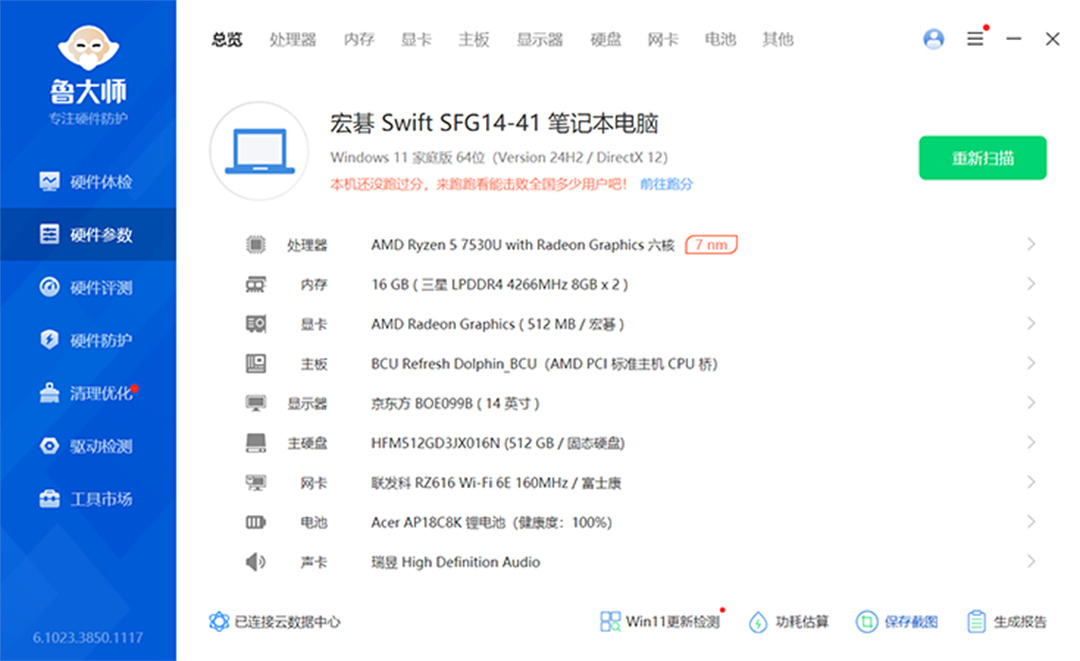Switch to the 硬盘 tab
This screenshot has height=661, width=1080.
coord(606,40)
